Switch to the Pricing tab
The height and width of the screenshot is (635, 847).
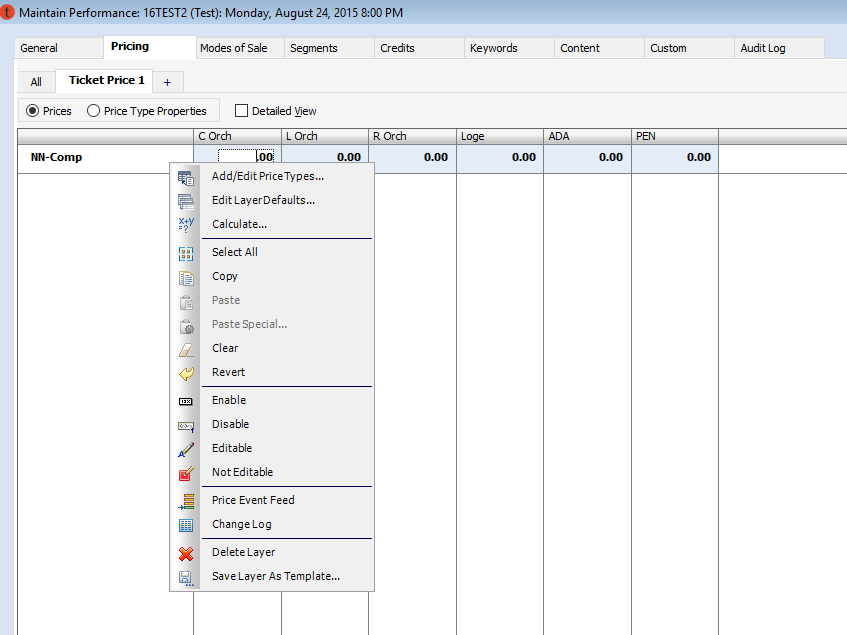pyautogui.click(x=150, y=47)
